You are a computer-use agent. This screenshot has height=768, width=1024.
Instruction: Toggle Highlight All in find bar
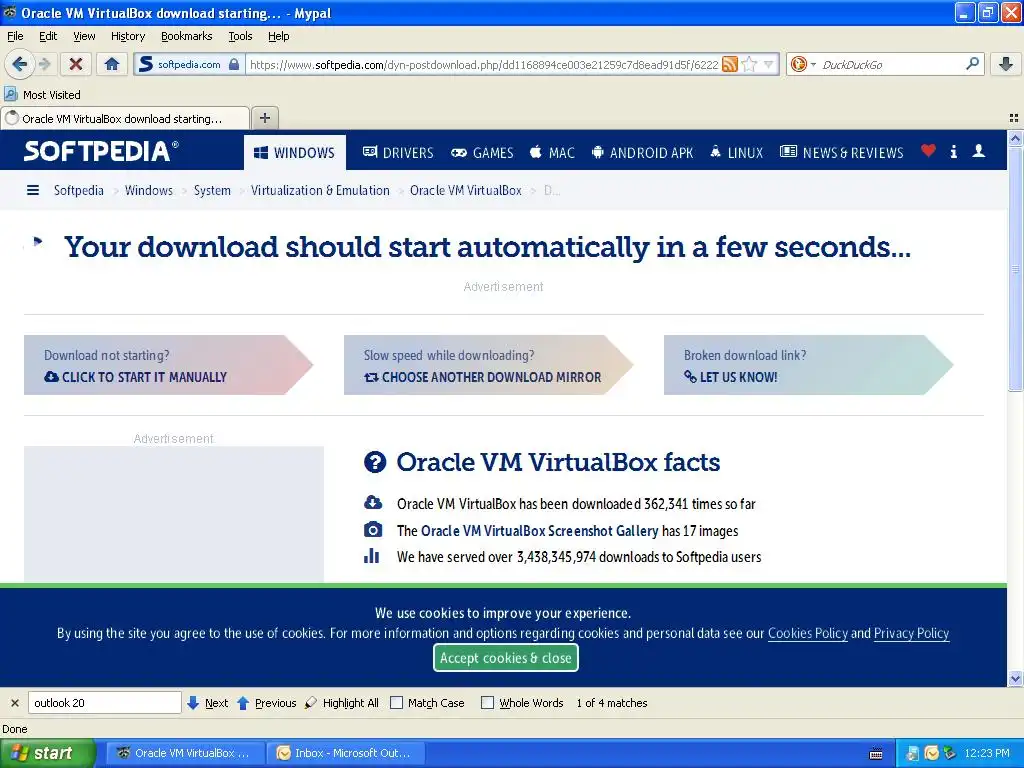click(x=342, y=703)
